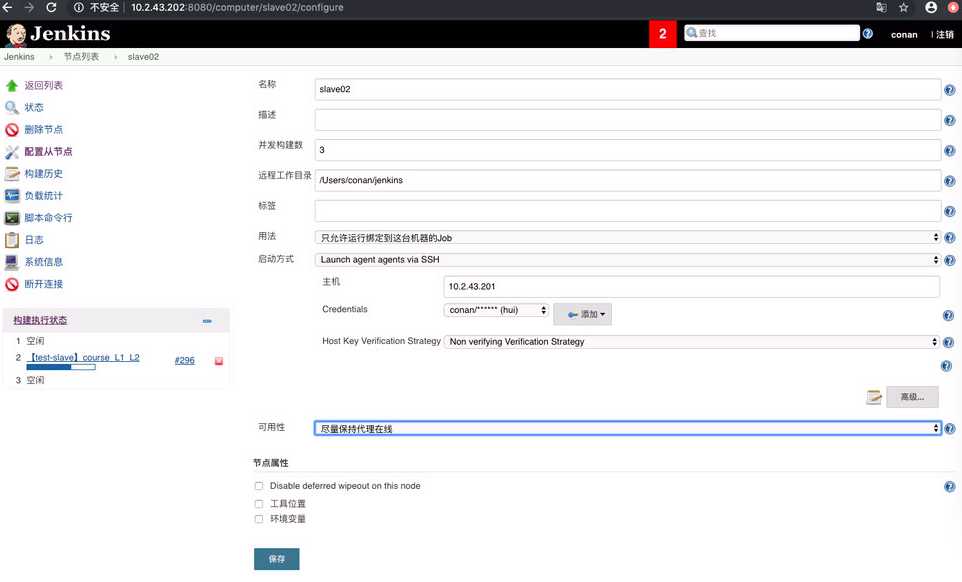Open the 系统信息 menu item

point(44,262)
